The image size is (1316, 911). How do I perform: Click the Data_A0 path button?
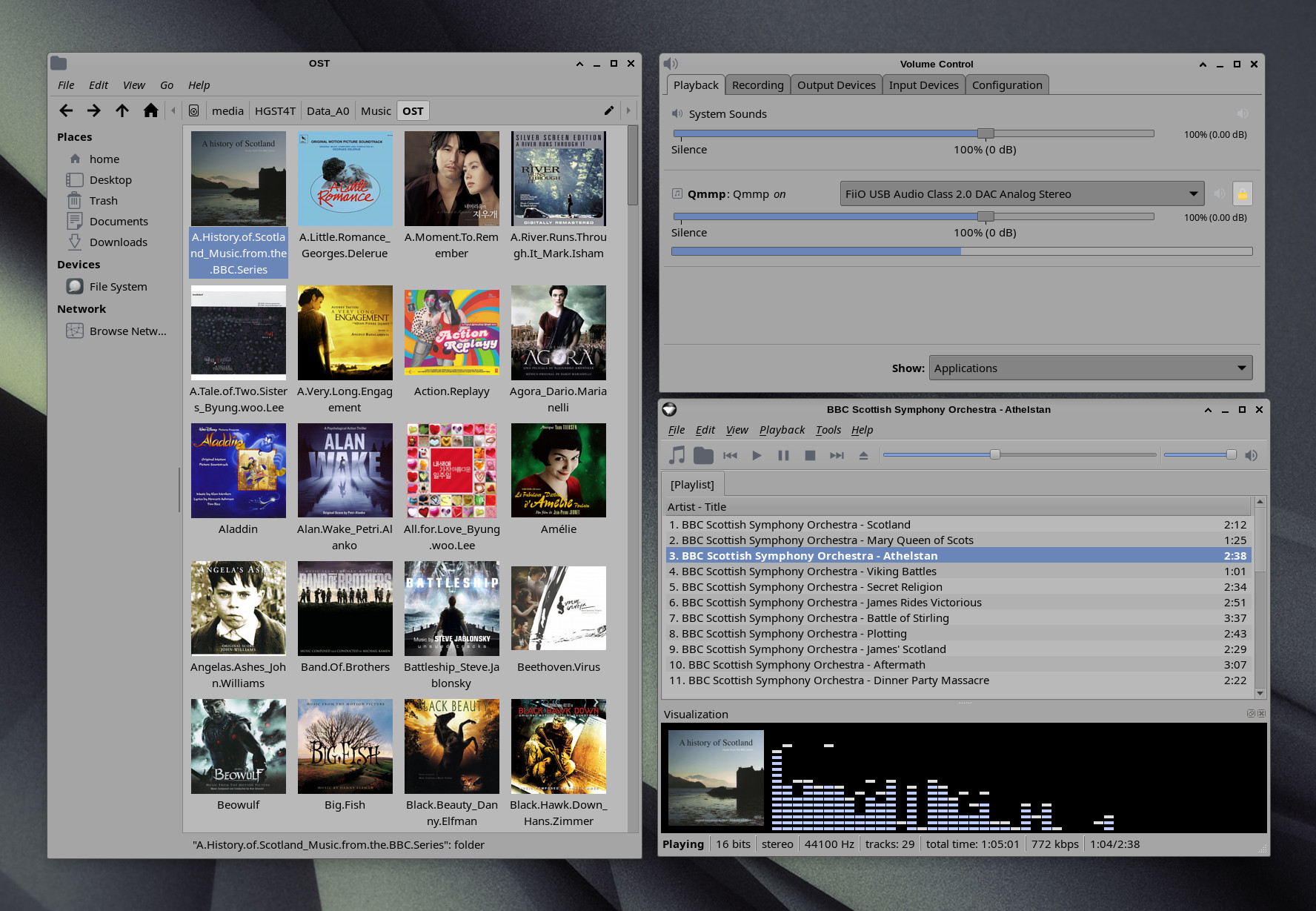click(x=328, y=111)
